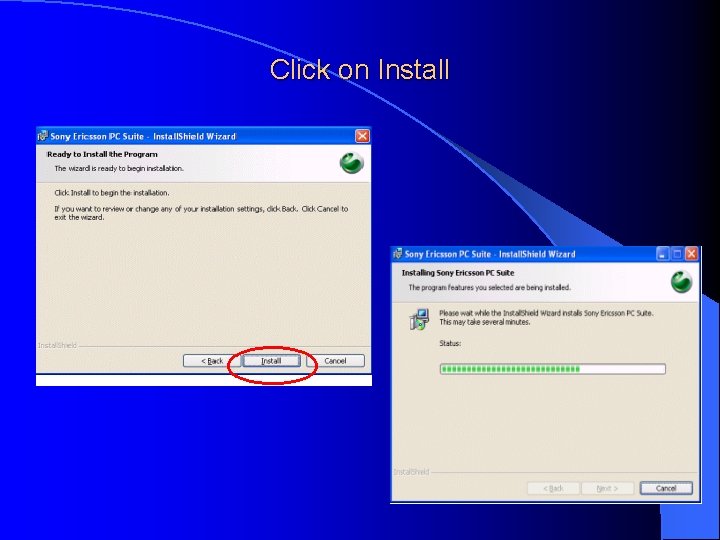Viewport: 720px width, 540px height.
Task: Click the computer setup icon beside Please wait text
Action: click(419, 319)
